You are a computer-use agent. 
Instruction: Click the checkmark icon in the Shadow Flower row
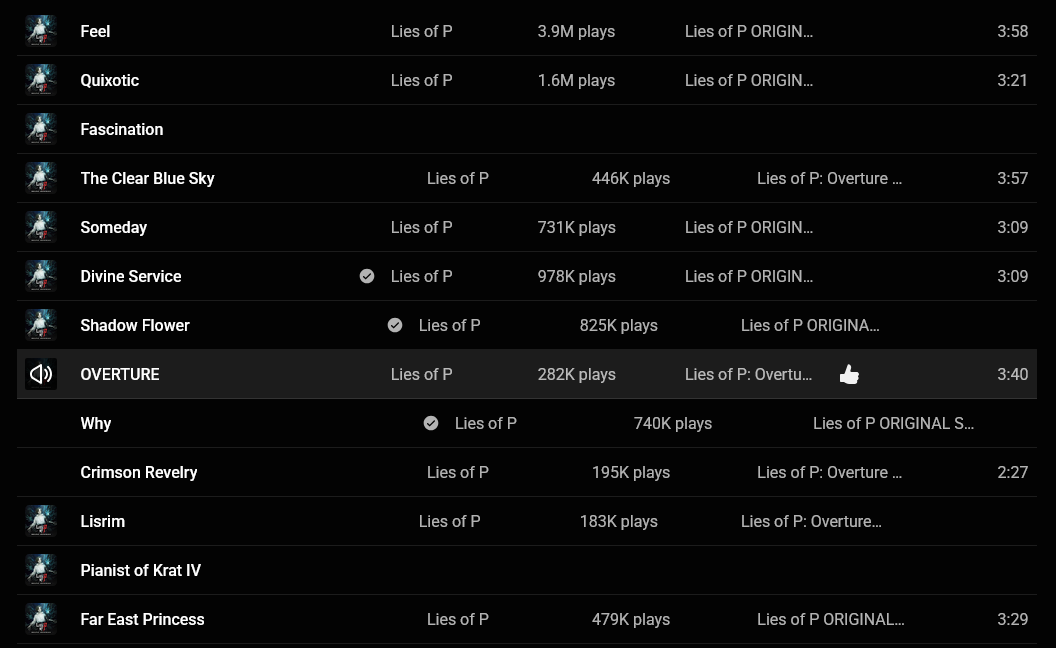pyautogui.click(x=395, y=325)
